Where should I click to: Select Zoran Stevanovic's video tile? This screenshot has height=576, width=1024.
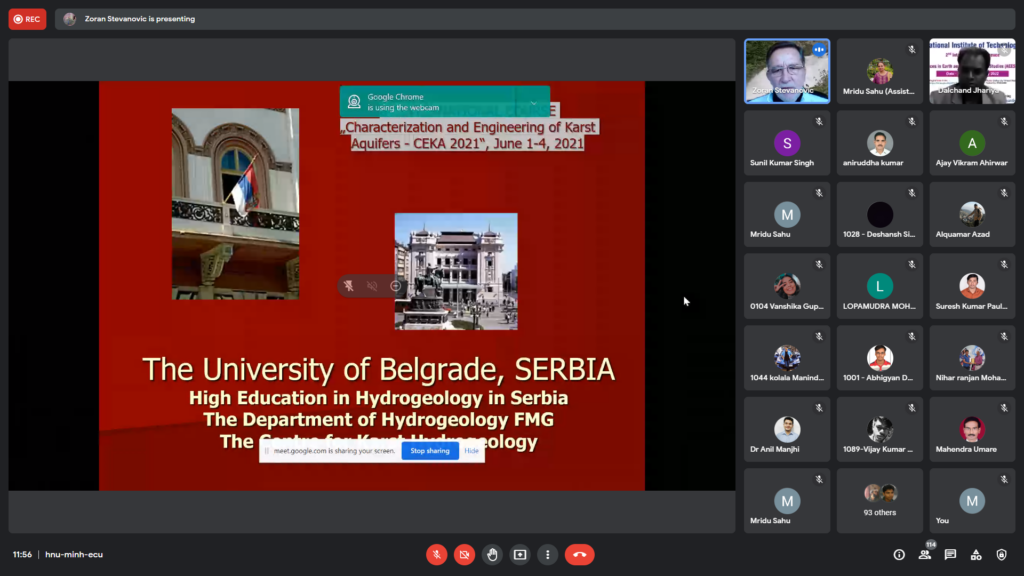(x=787, y=71)
